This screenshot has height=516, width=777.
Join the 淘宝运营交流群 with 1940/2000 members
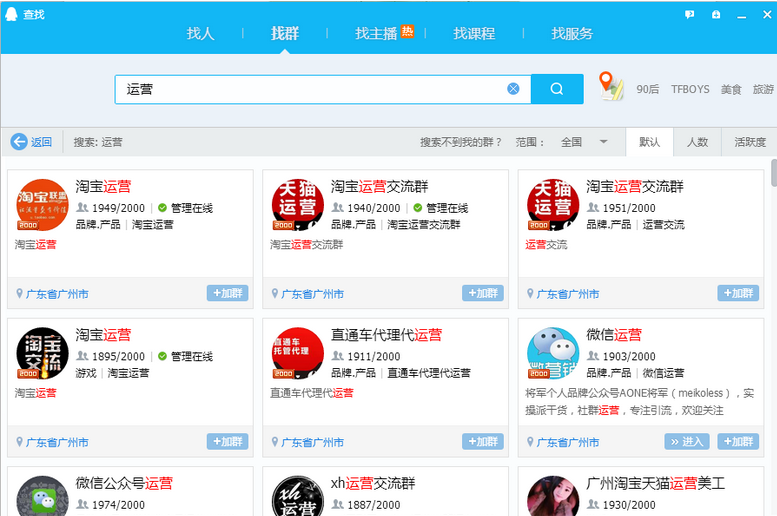[483, 293]
